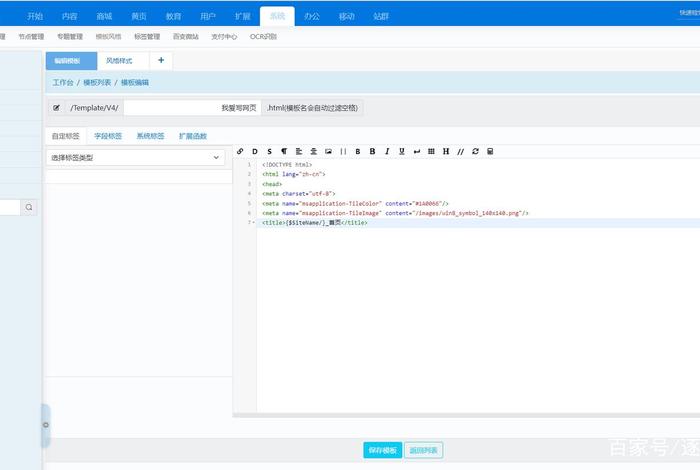
Task: Add a new tab with the plus button
Action: (161, 60)
